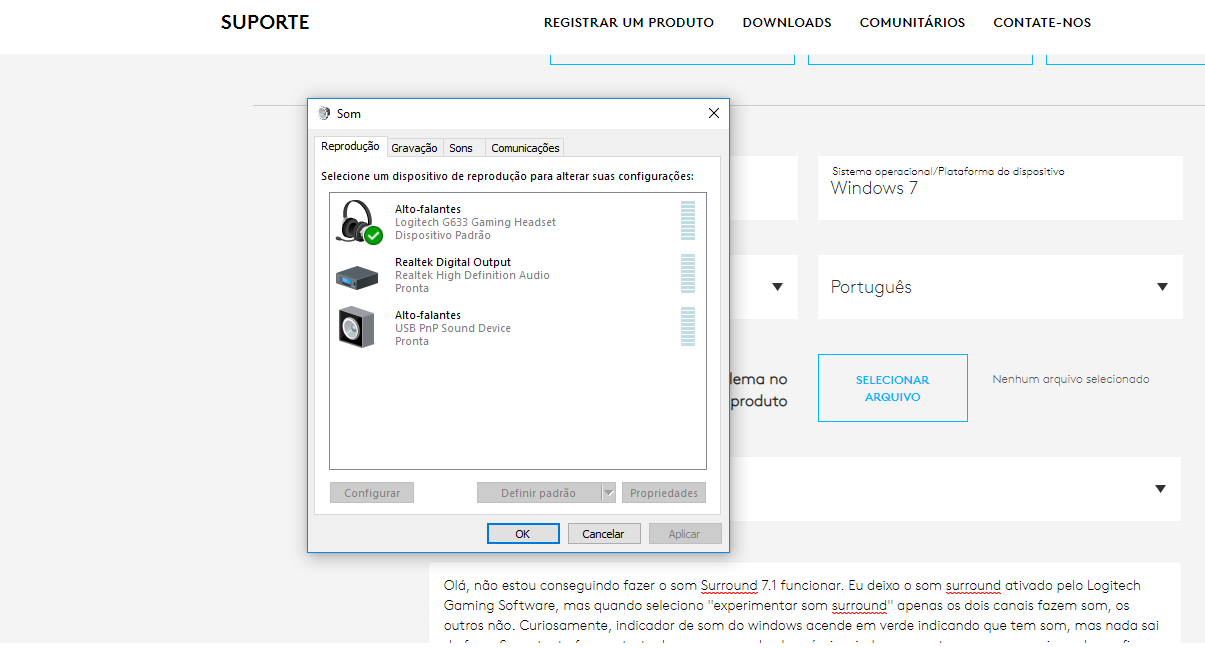Click the Cancelar button

pos(604,534)
